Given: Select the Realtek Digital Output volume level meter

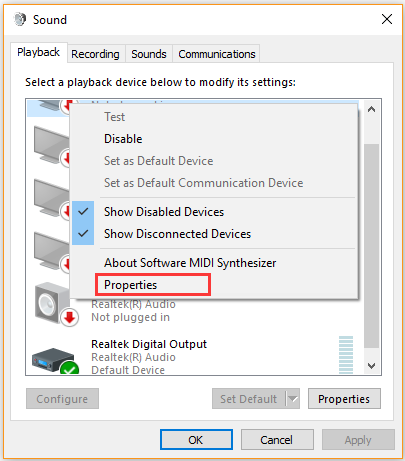Looking at the screenshot, I should pyautogui.click(x=346, y=355).
